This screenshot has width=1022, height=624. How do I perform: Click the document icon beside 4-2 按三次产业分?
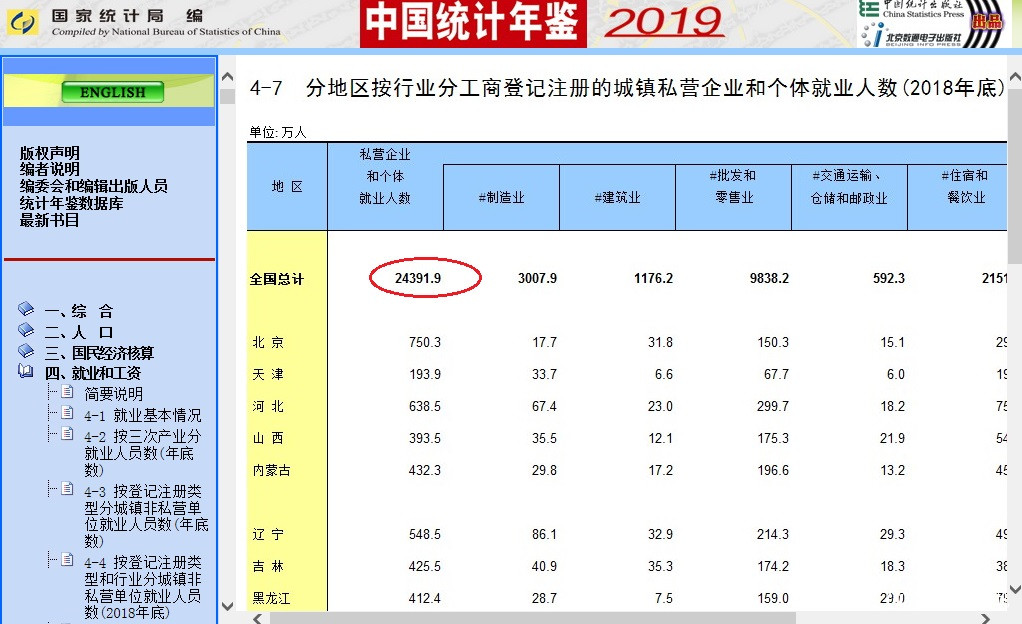pos(67,434)
